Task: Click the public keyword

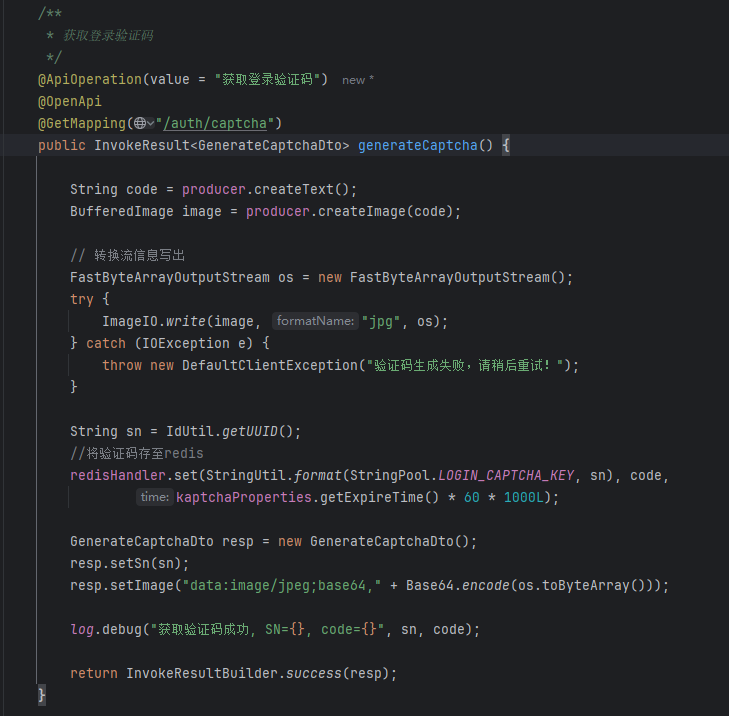Action: (62, 146)
